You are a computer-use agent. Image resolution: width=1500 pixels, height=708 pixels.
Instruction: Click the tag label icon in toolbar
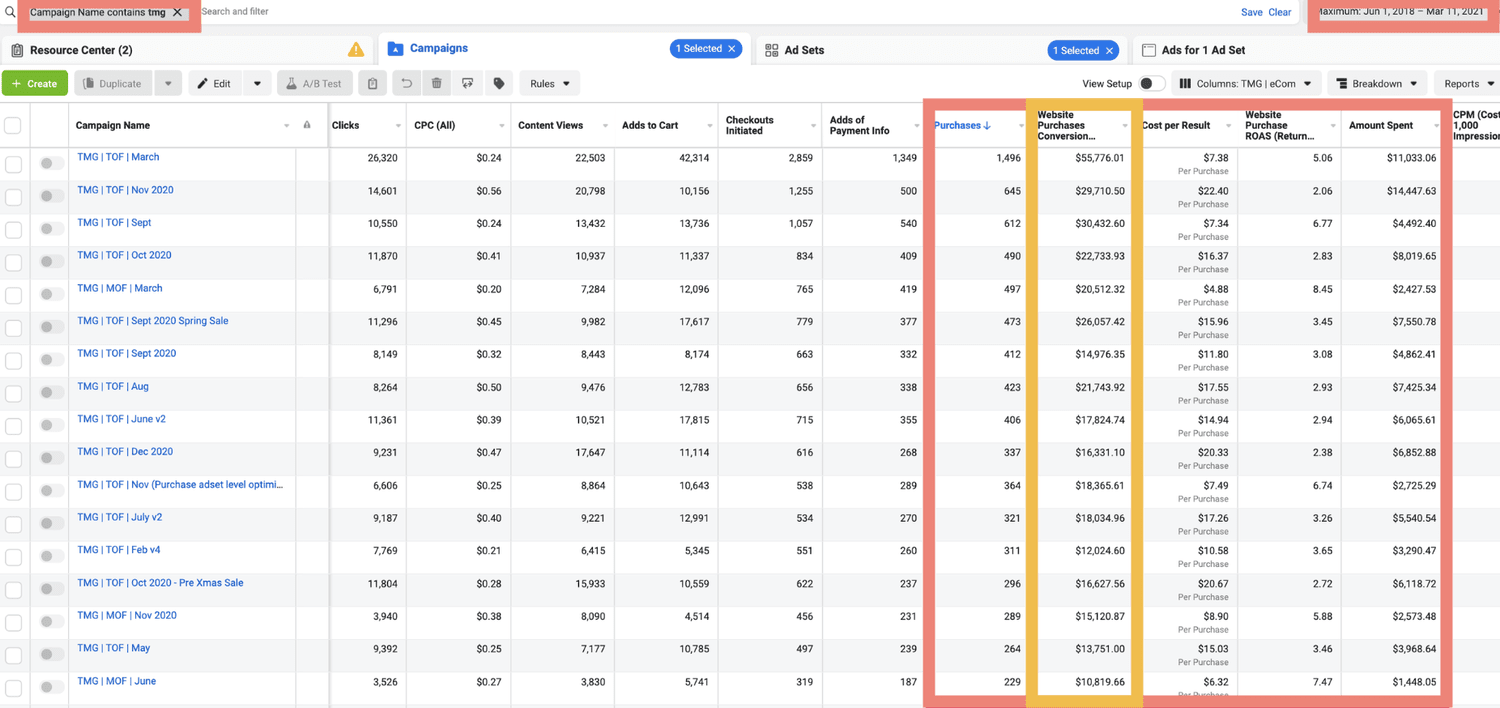coord(499,84)
